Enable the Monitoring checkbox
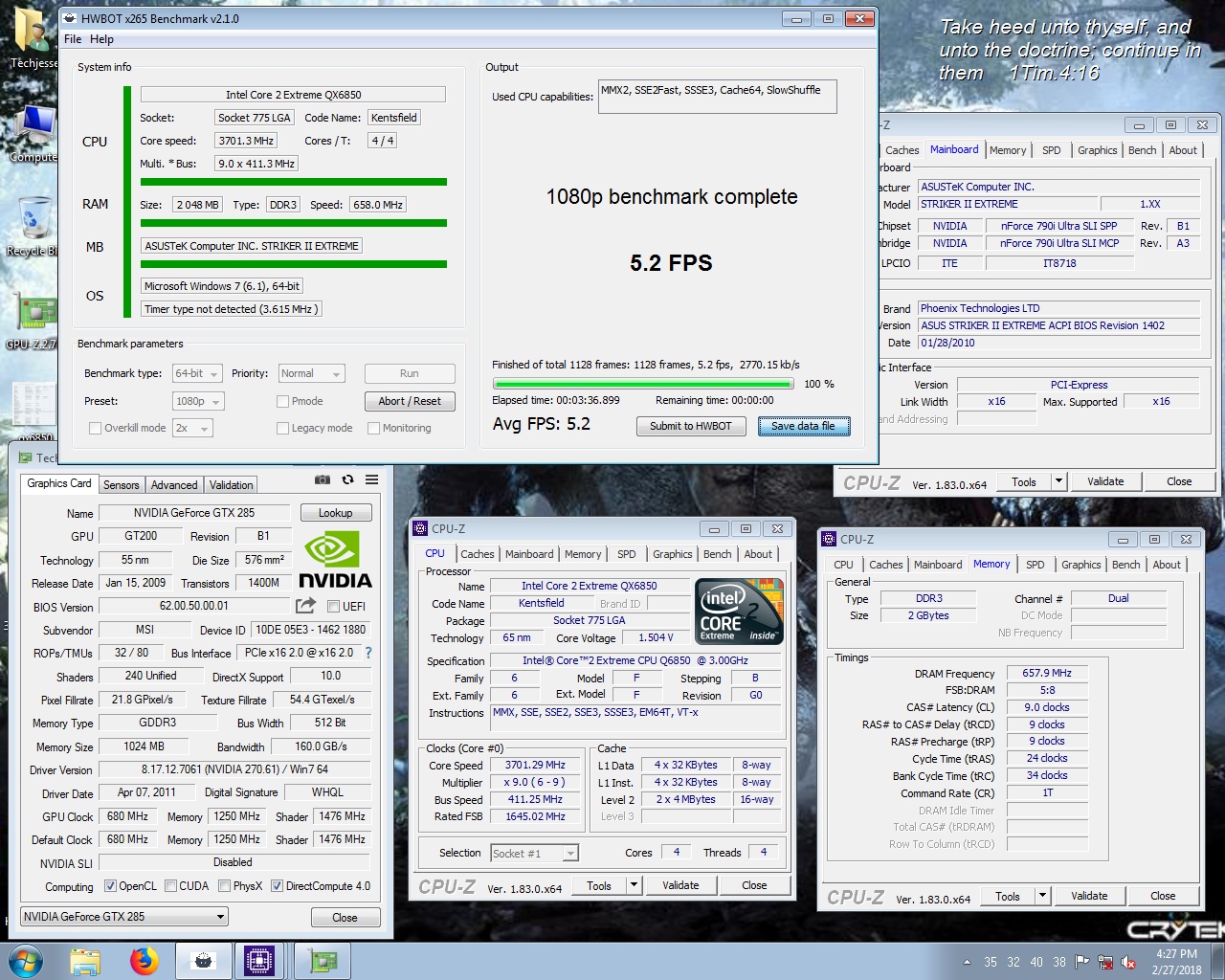 tap(374, 428)
